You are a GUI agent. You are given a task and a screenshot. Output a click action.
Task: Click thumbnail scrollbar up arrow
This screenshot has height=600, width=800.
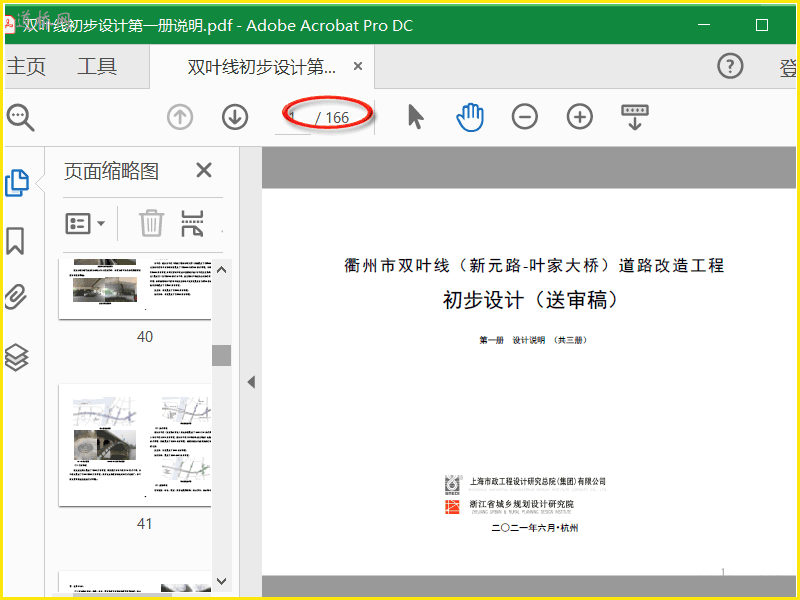point(221,270)
